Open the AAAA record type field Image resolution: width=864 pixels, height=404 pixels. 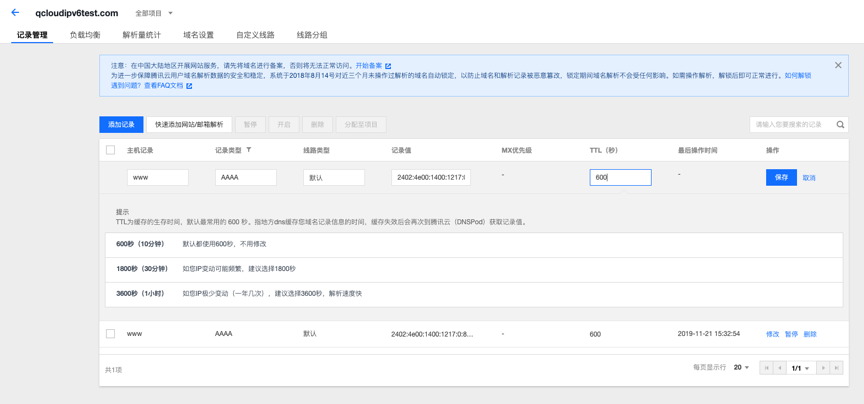[x=246, y=177]
